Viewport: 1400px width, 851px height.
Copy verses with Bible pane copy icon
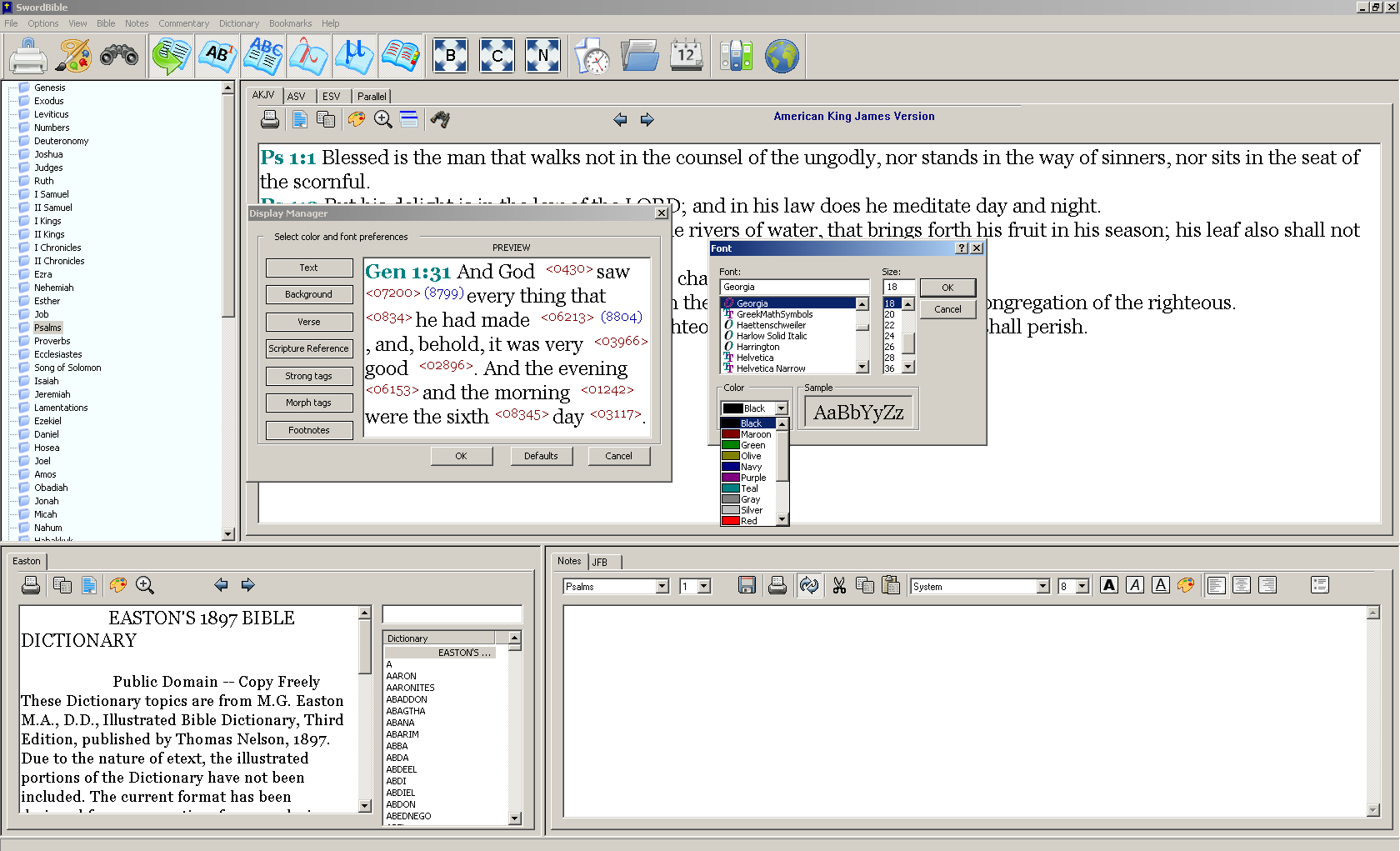(x=326, y=119)
